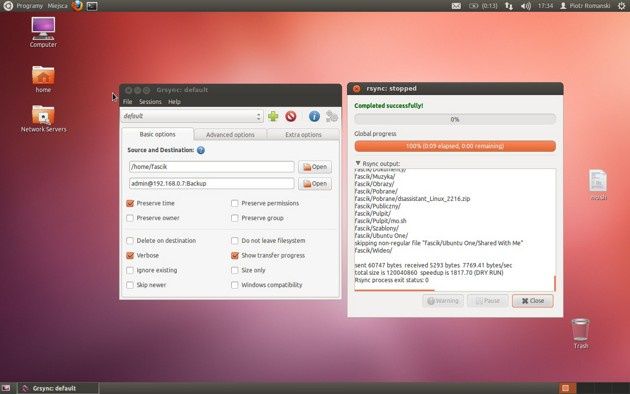Click the 17:34 clock in top panel

[x=545, y=6]
